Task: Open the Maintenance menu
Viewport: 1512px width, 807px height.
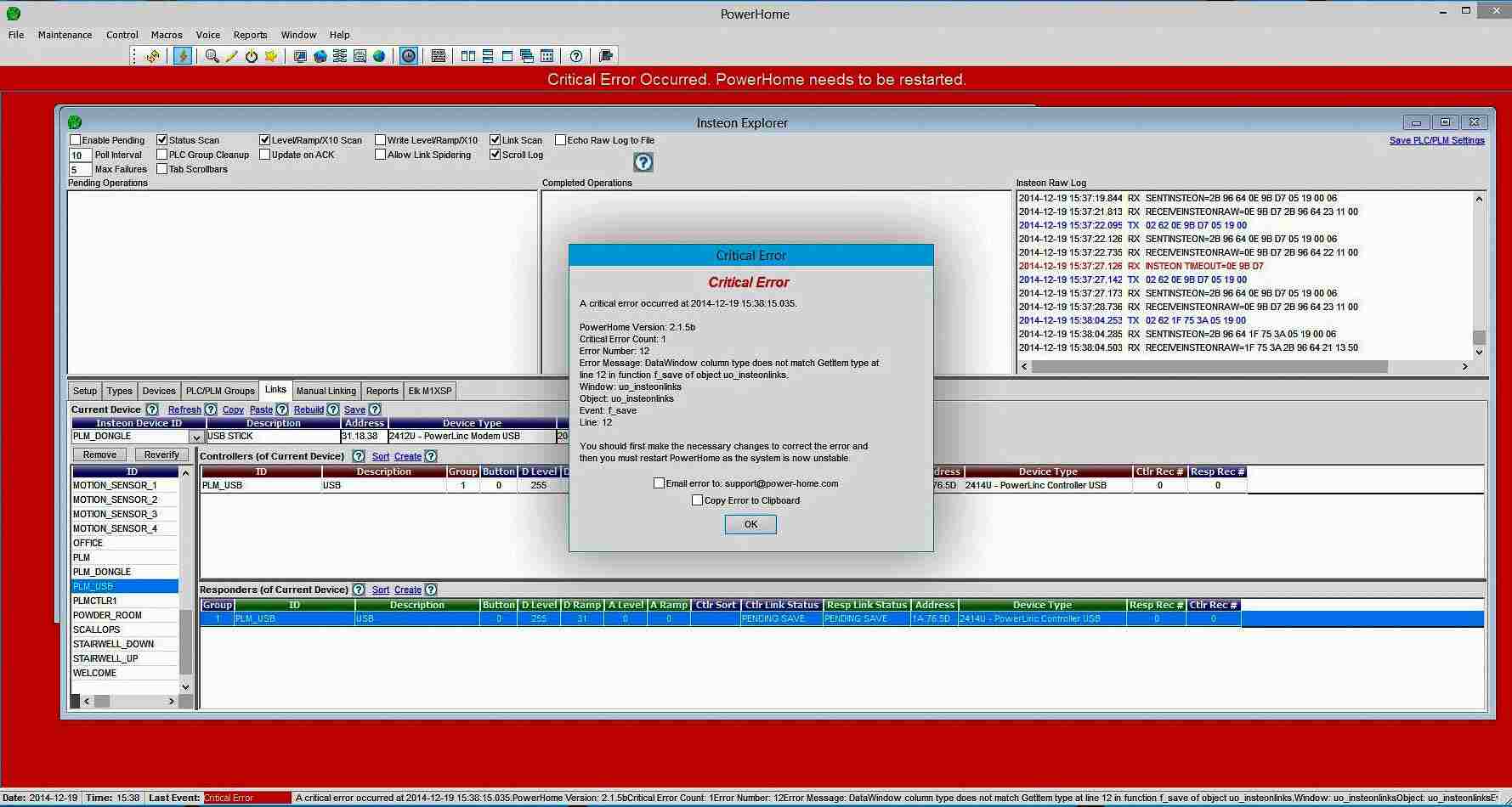Action: coord(65,35)
